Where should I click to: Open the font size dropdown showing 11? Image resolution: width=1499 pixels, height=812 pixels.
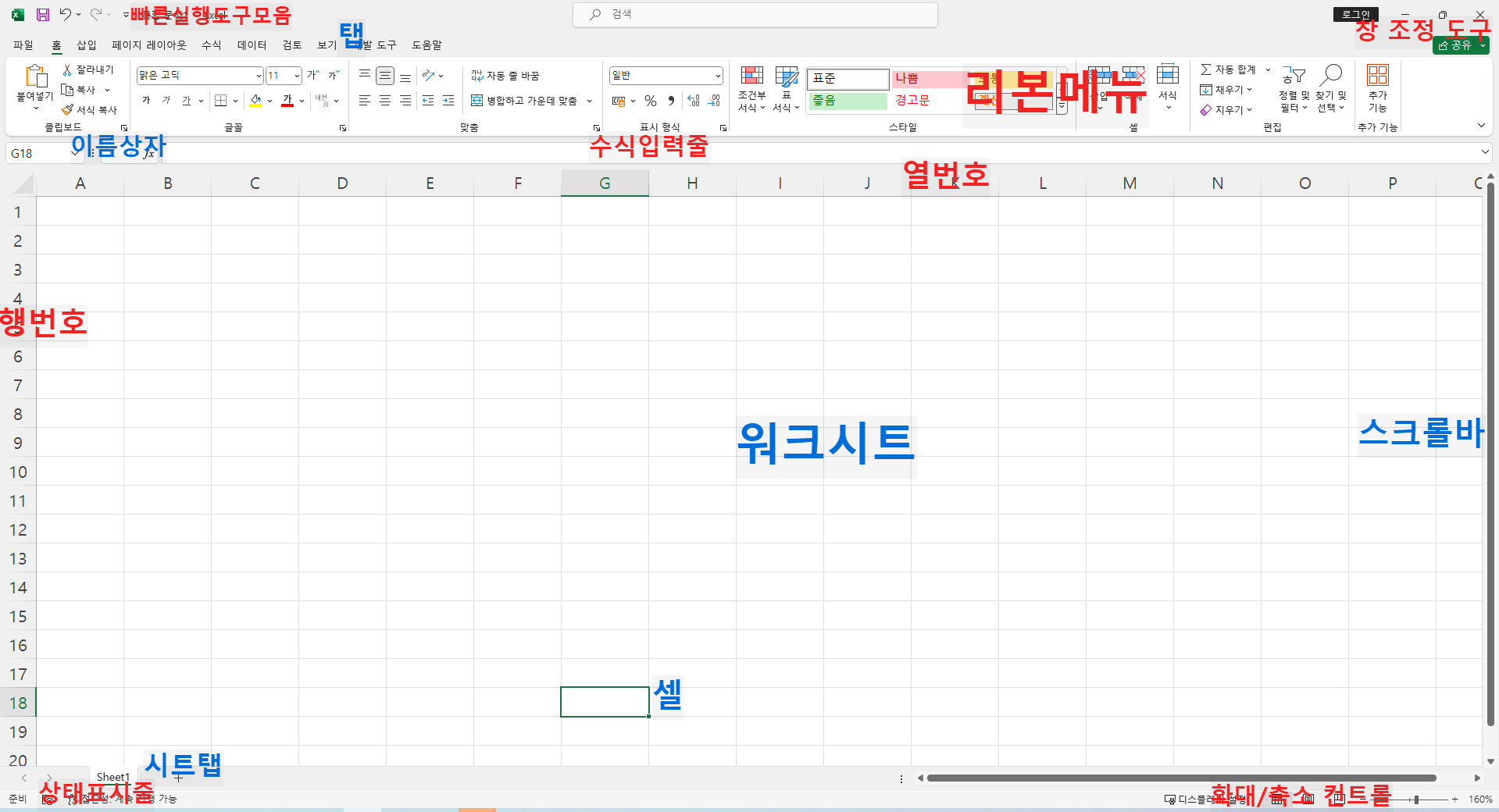(x=297, y=76)
